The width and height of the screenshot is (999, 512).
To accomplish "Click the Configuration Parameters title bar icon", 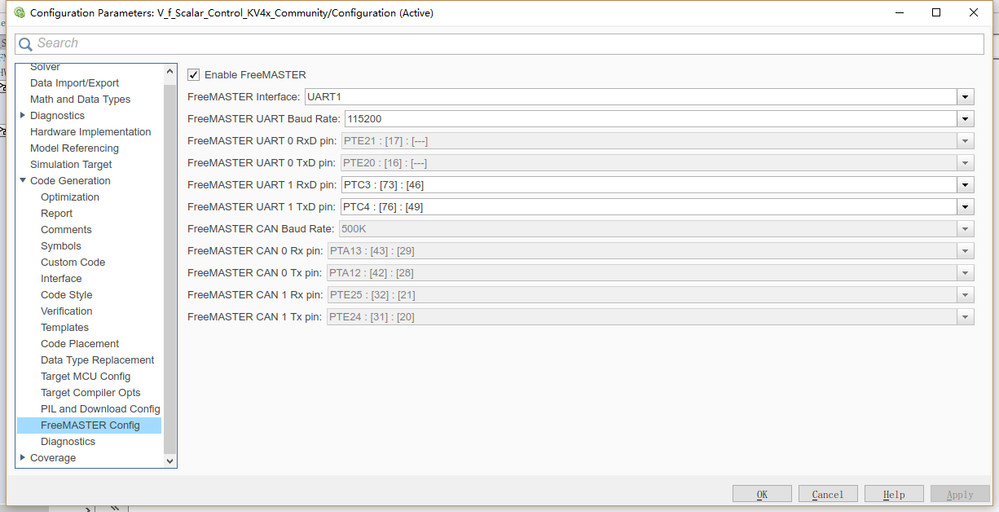I will coord(19,12).
